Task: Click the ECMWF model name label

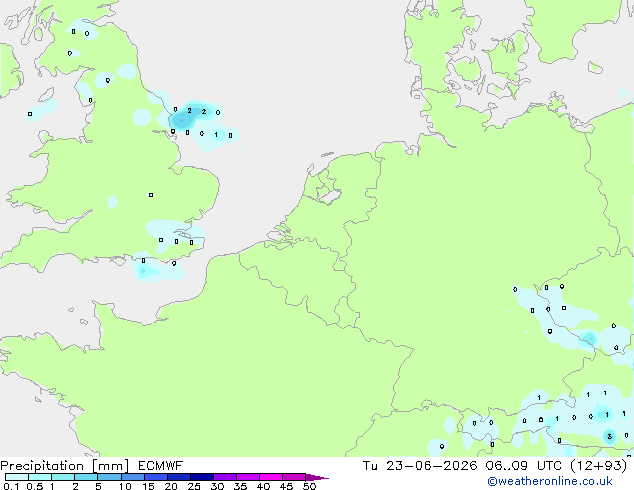Action: pyautogui.click(x=161, y=466)
